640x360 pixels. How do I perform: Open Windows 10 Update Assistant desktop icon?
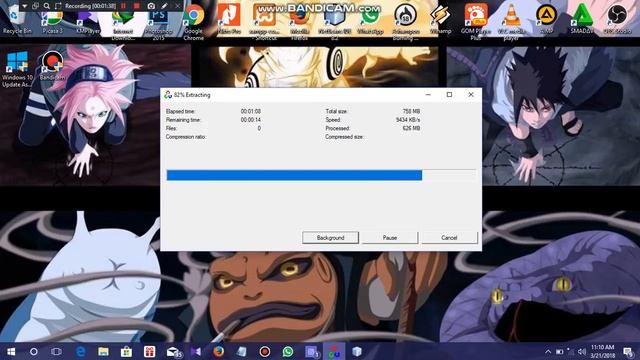coord(17,69)
